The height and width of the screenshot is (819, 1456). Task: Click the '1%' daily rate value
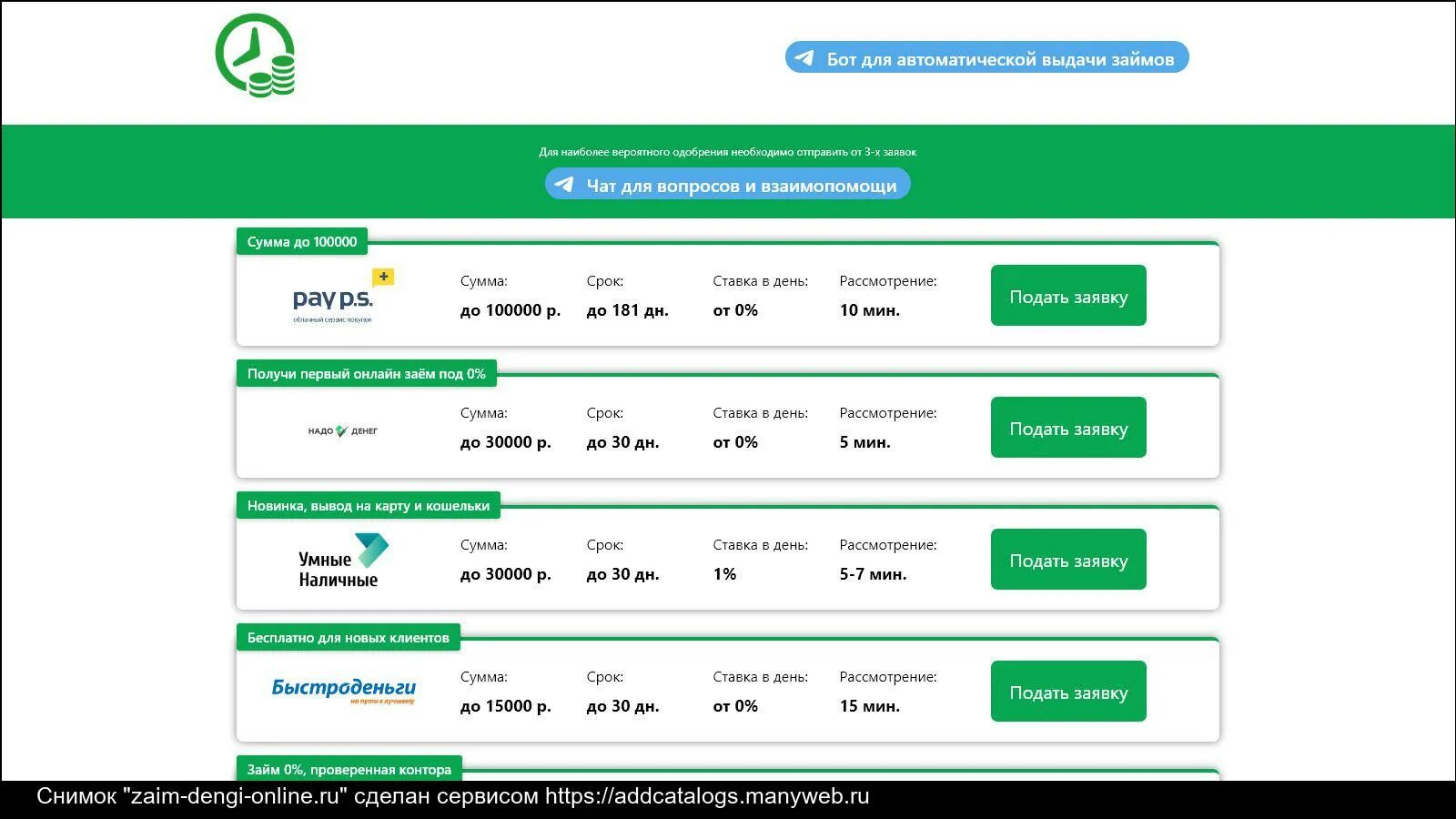tap(724, 574)
